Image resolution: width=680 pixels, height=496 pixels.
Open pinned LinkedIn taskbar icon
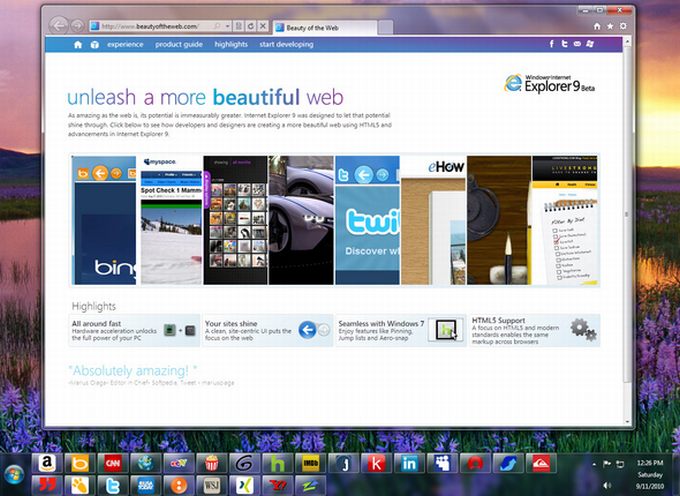pyautogui.click(x=409, y=464)
